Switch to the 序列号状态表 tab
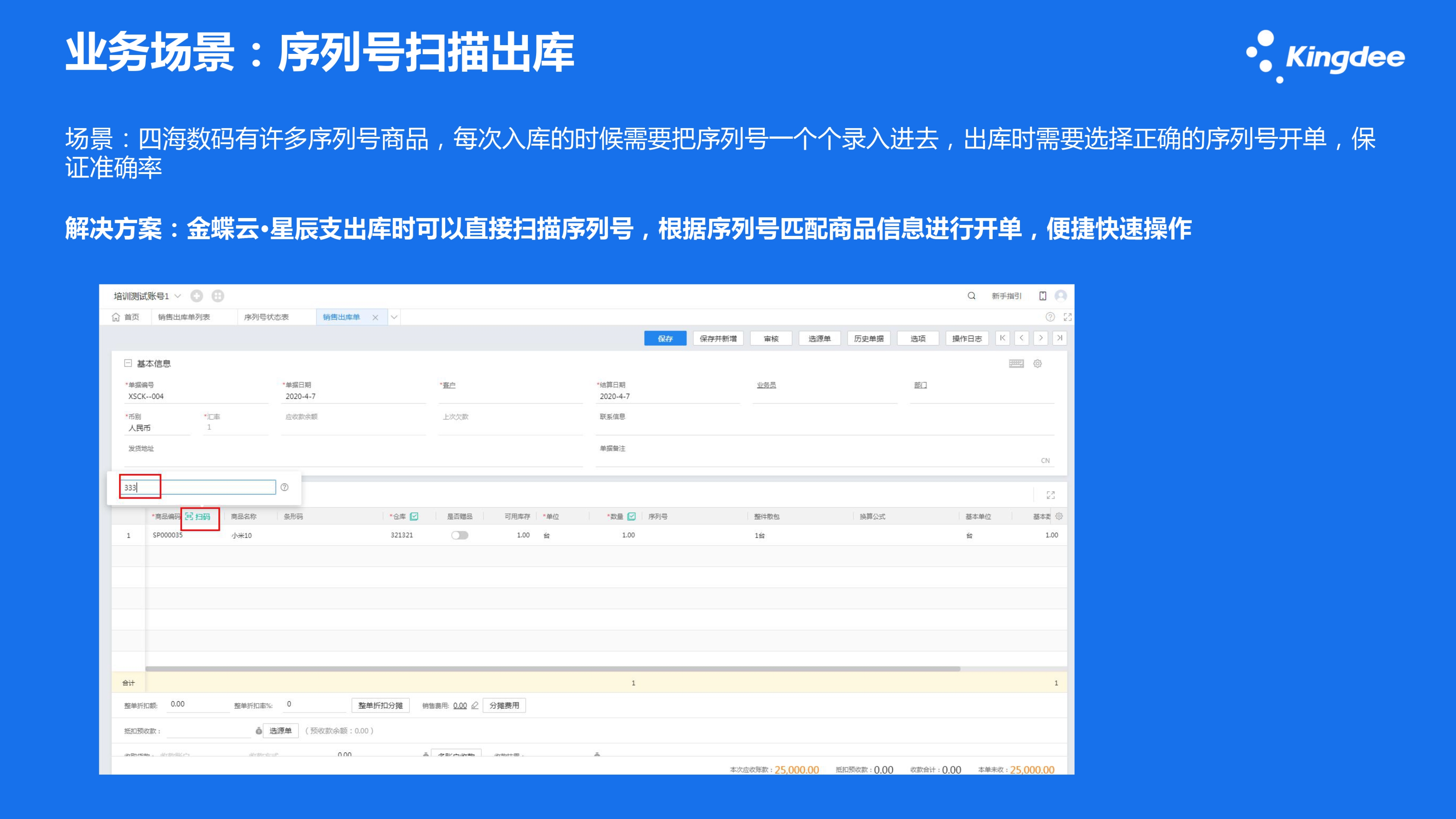The image size is (1456, 819). [x=266, y=317]
